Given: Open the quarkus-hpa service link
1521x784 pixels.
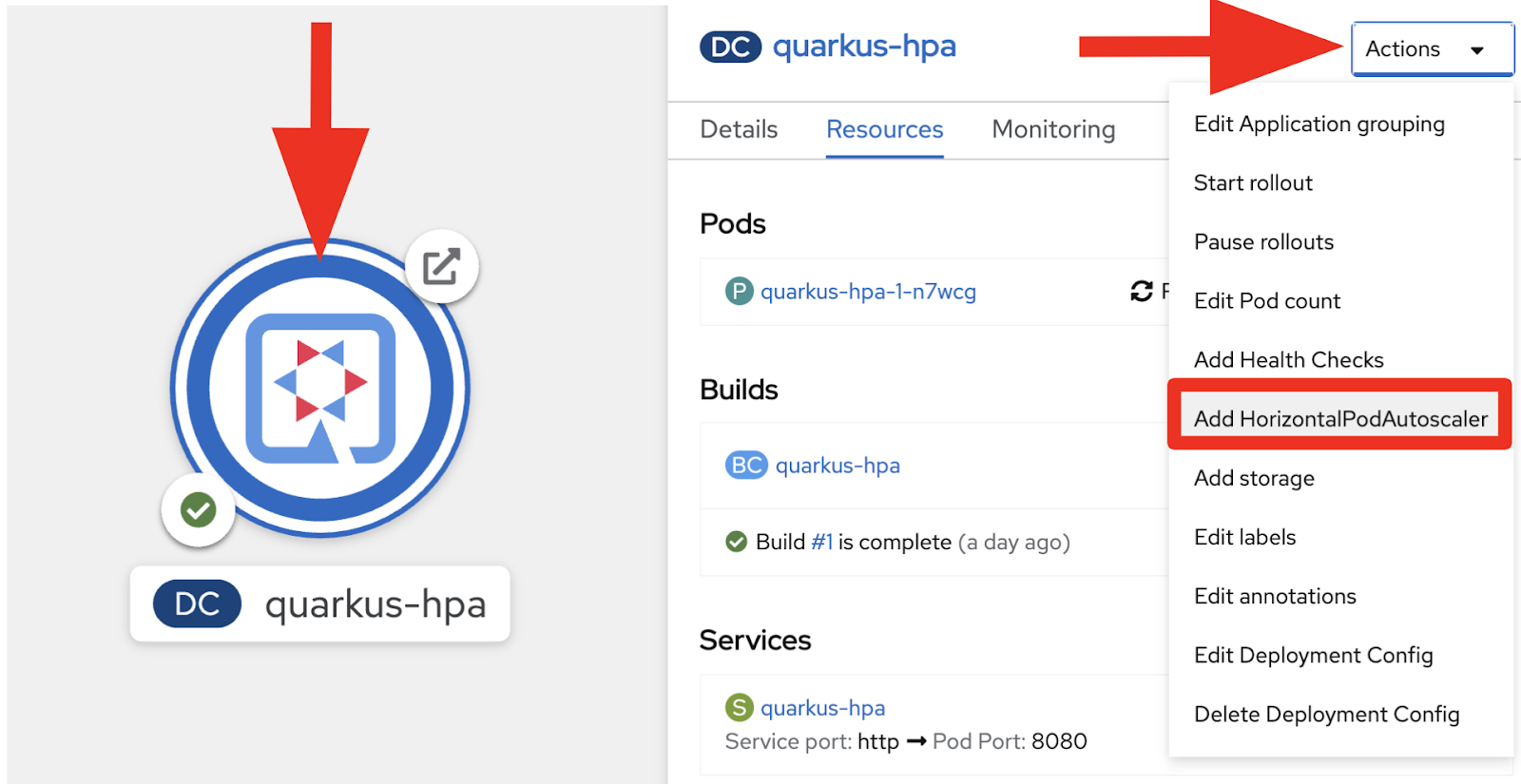Looking at the screenshot, I should [x=822, y=708].
